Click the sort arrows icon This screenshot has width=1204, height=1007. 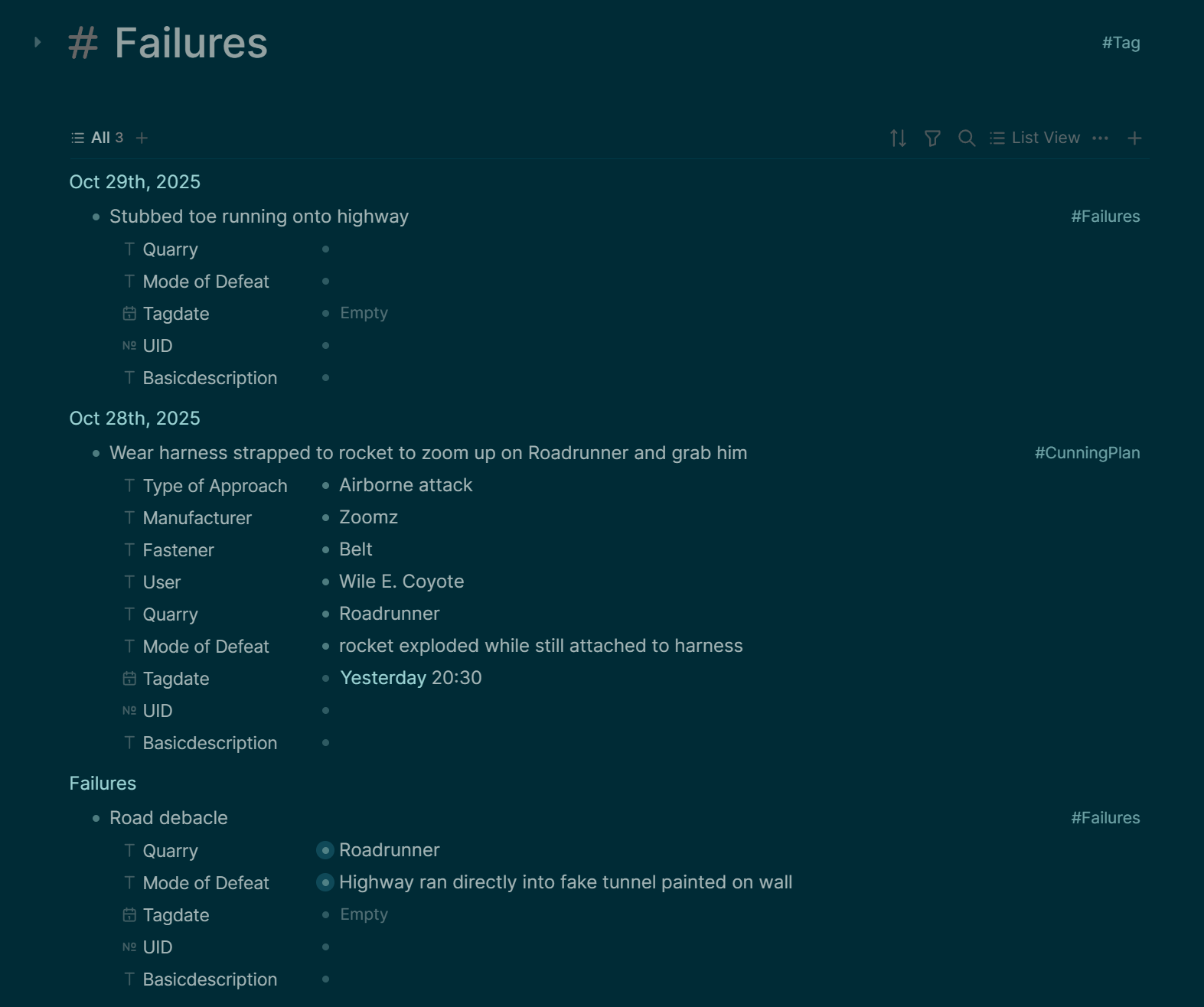[898, 139]
